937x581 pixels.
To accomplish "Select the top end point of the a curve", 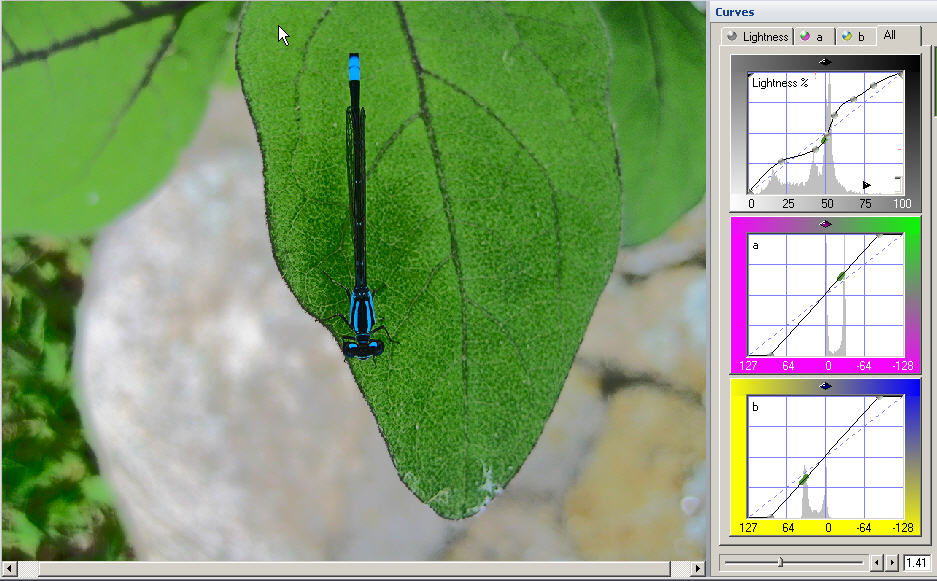I will click(879, 236).
